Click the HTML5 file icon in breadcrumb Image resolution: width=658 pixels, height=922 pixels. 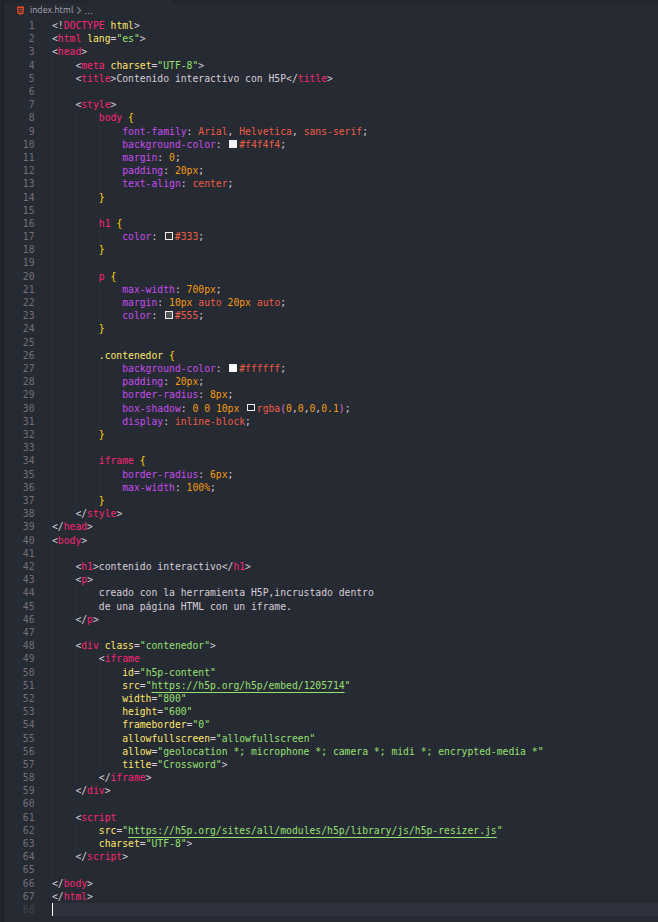[21, 9]
